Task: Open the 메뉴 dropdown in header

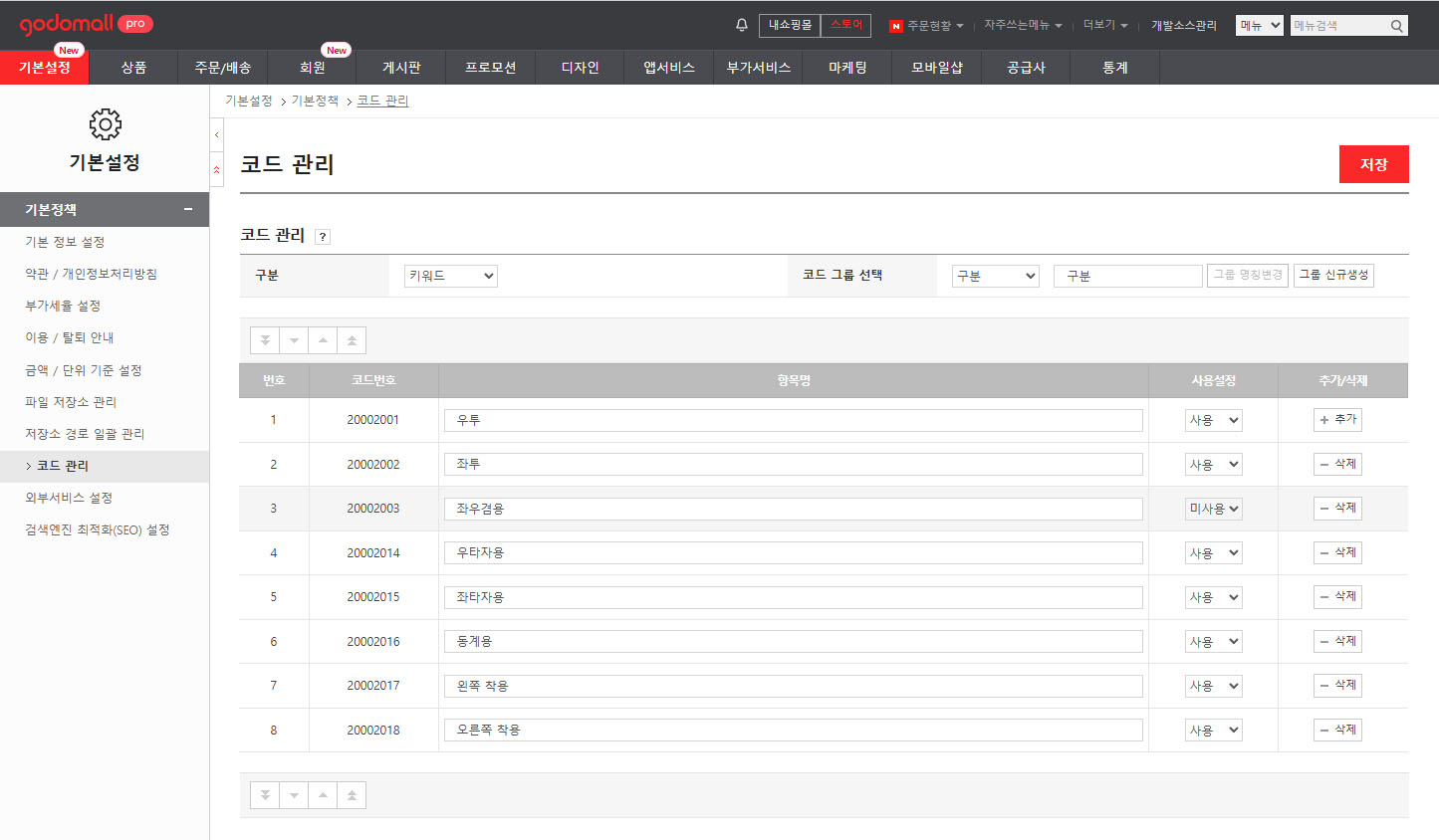Action: [x=1260, y=26]
